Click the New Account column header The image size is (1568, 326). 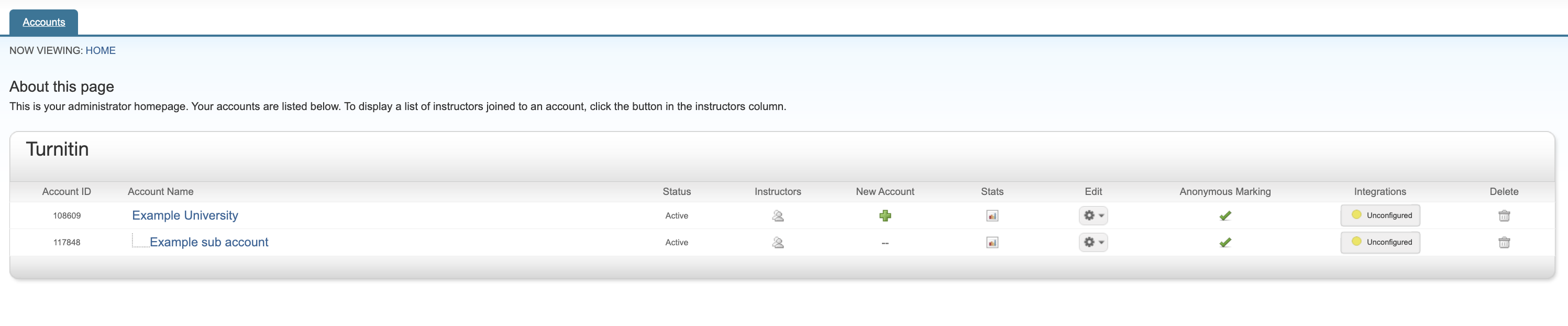885,192
